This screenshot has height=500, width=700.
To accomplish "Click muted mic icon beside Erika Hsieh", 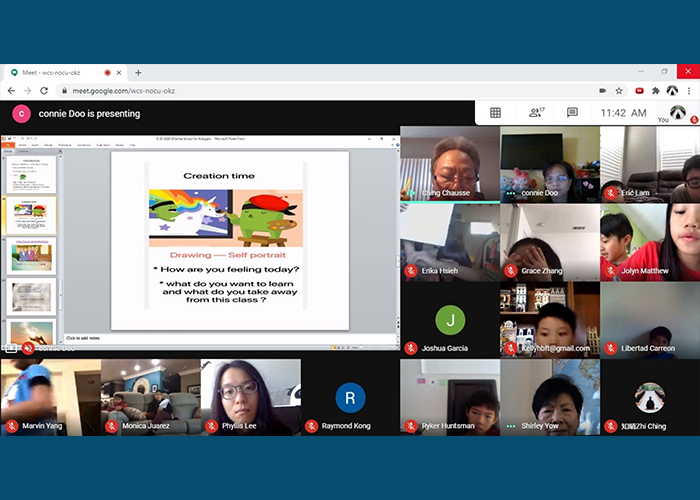I will (411, 271).
